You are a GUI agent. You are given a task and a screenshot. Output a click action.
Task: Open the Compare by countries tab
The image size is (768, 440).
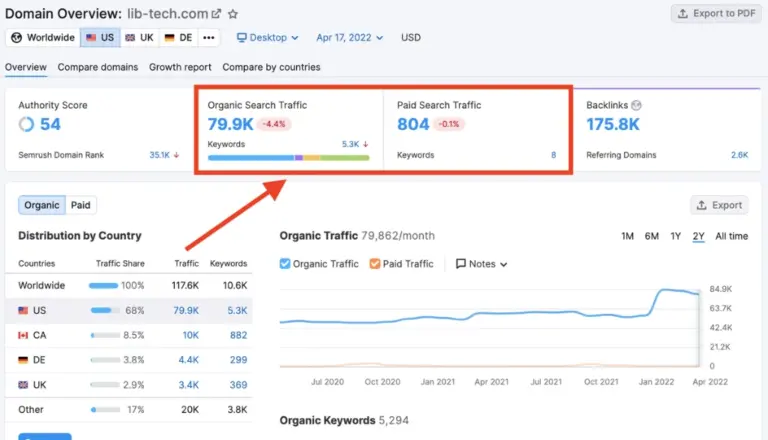(x=271, y=67)
